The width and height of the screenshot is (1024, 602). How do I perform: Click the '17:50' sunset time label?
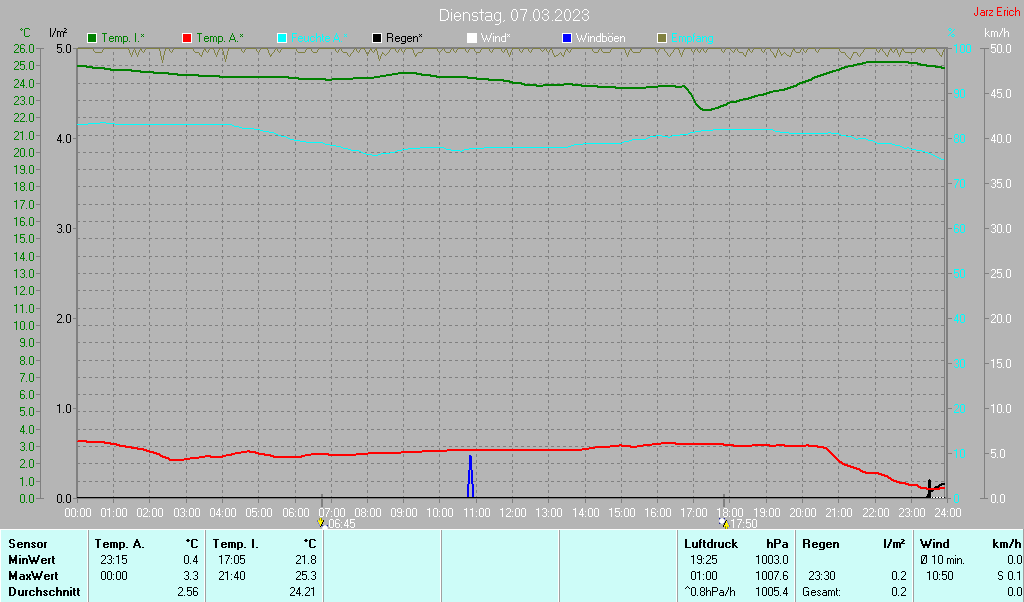(744, 524)
